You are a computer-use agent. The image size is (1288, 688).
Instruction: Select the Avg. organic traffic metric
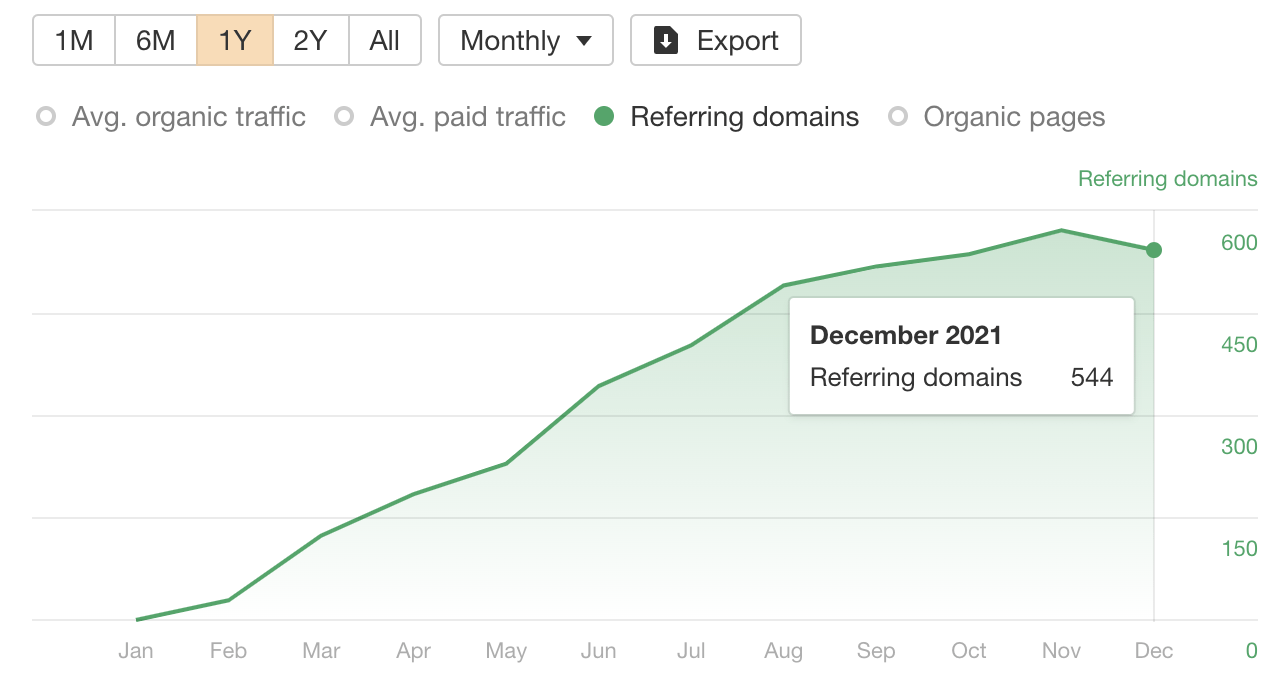[x=188, y=117]
